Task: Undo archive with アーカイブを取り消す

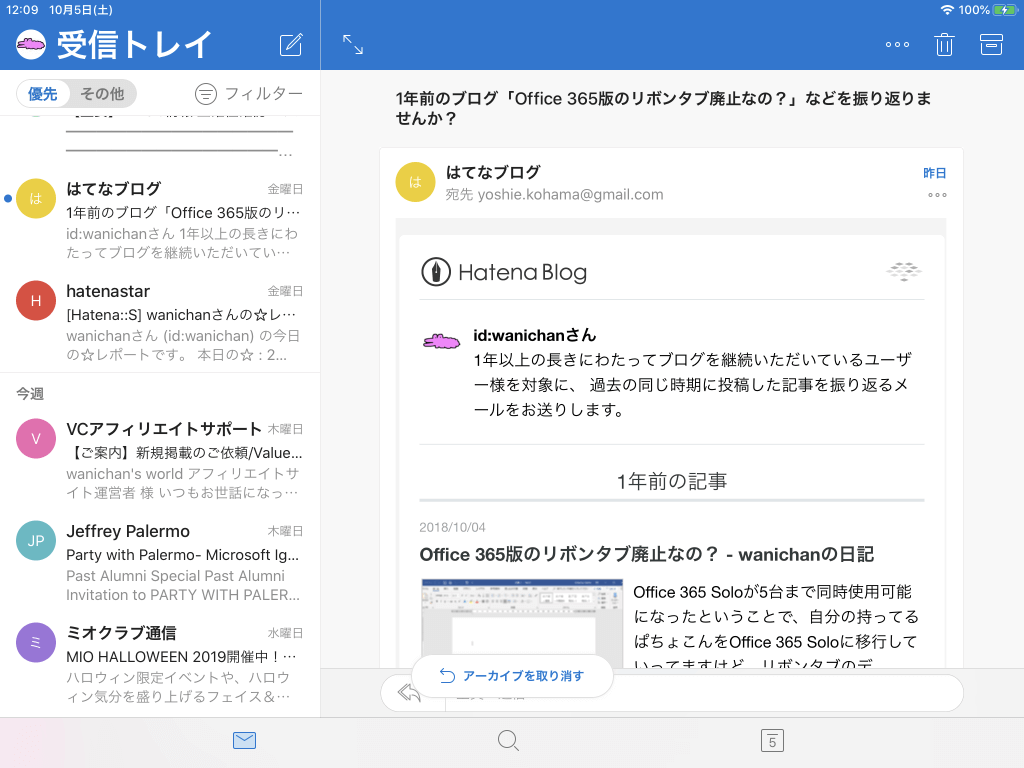Action: pos(512,676)
